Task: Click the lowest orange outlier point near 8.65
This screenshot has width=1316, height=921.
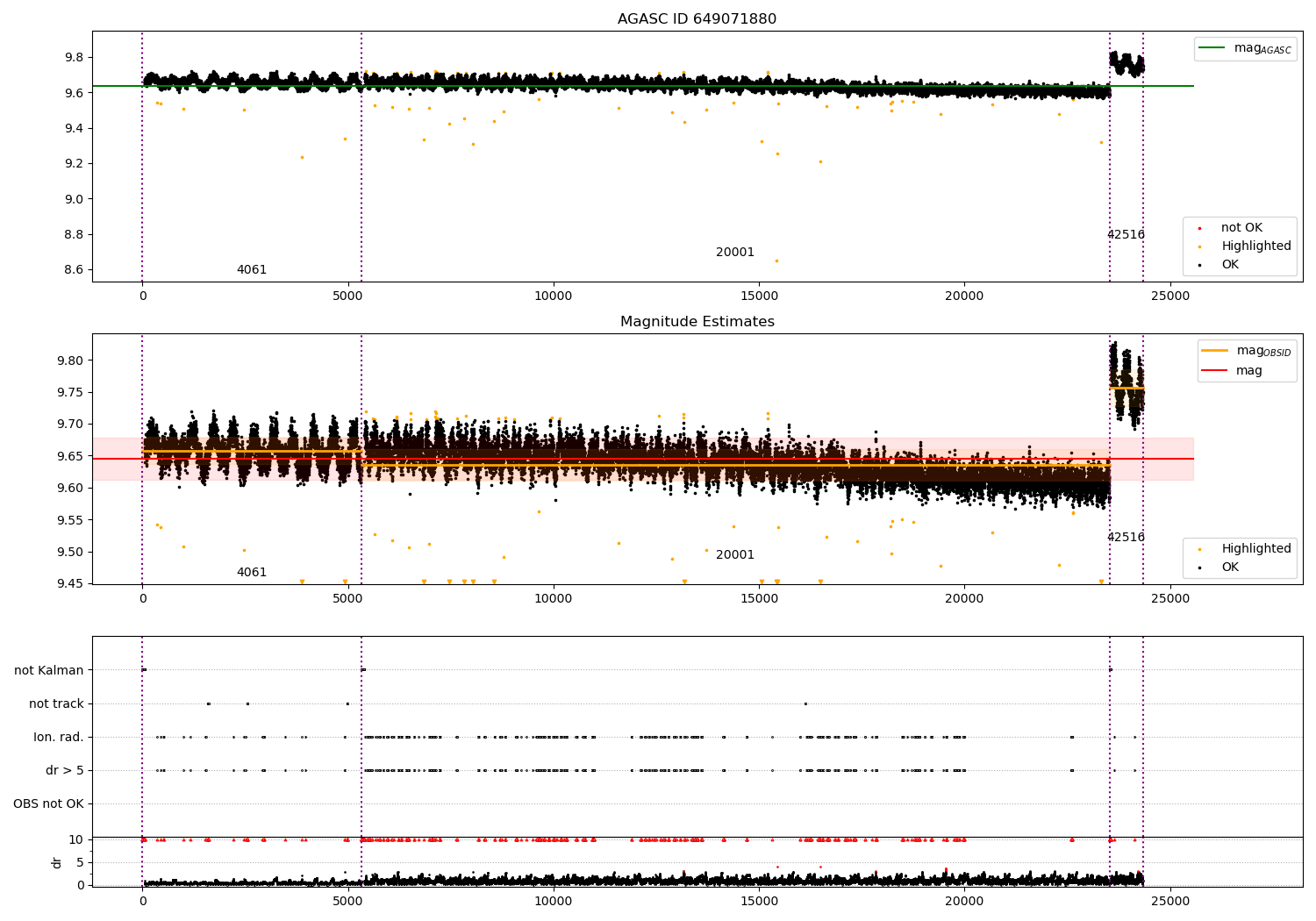Action: pos(776,261)
